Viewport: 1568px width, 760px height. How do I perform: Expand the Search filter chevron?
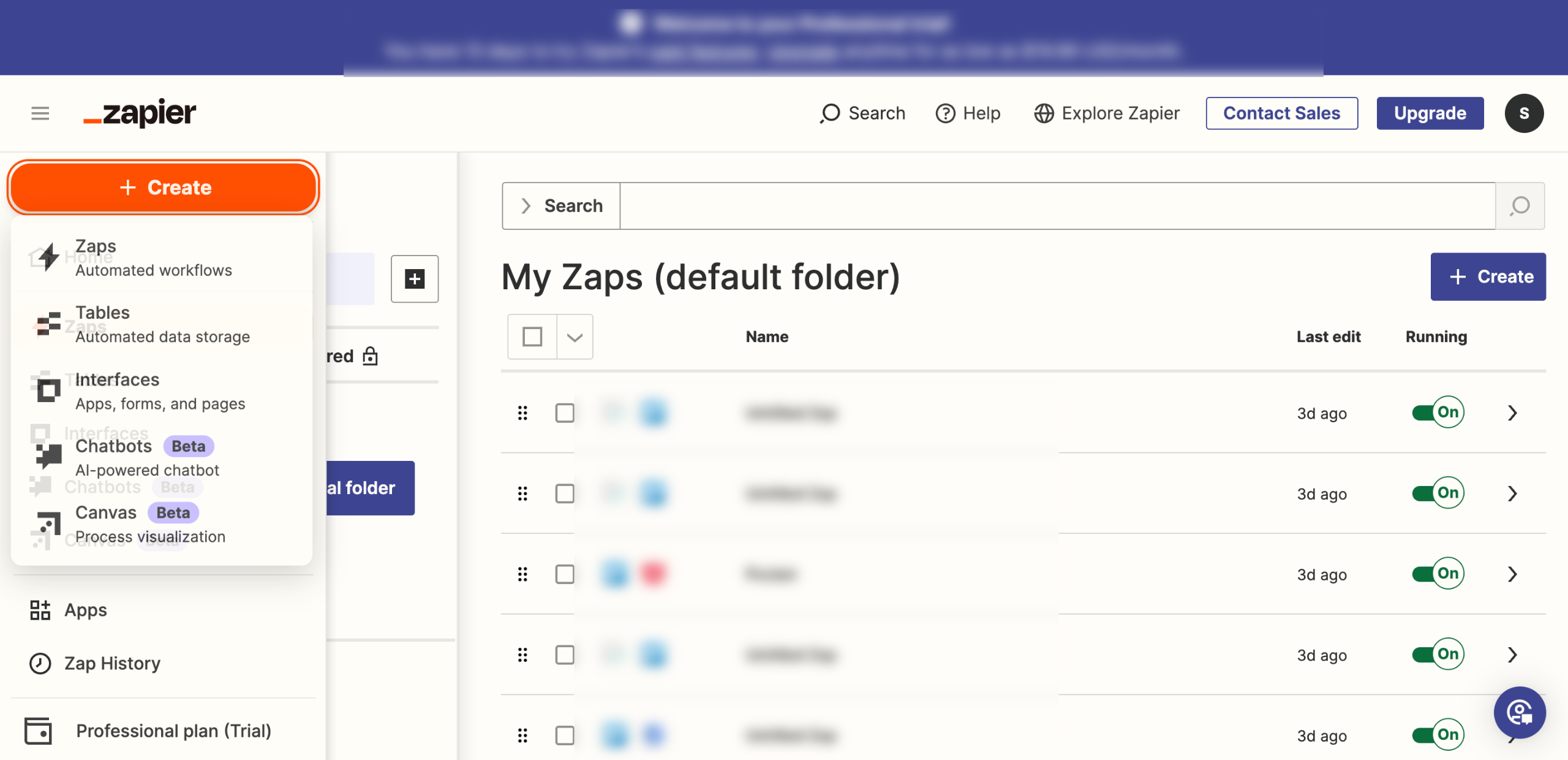pyautogui.click(x=526, y=206)
